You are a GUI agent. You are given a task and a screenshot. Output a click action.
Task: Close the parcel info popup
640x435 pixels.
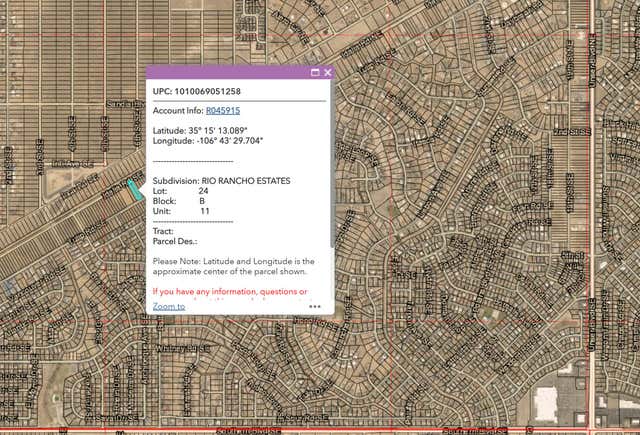[x=327, y=73]
